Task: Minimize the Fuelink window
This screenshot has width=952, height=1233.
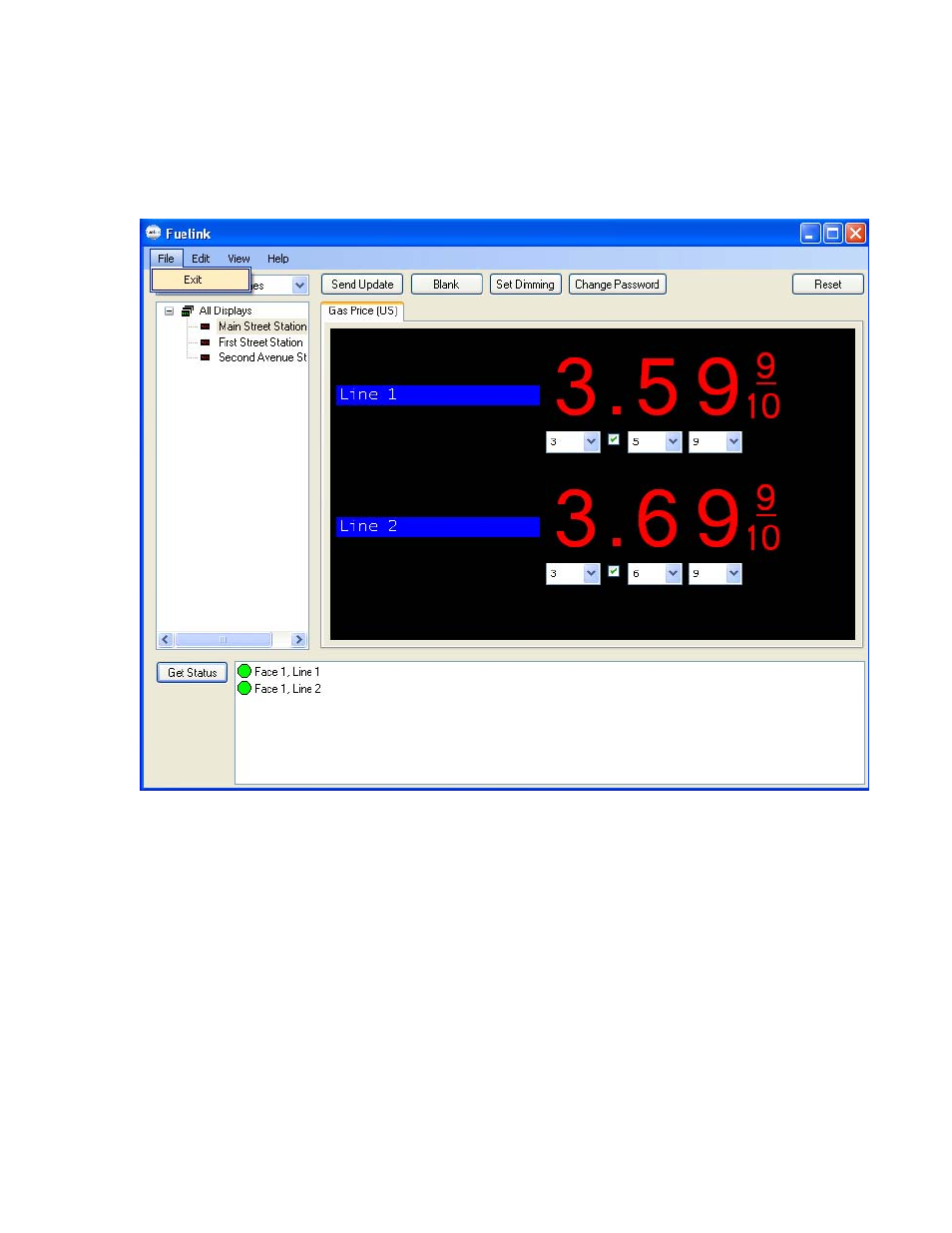Action: click(810, 234)
